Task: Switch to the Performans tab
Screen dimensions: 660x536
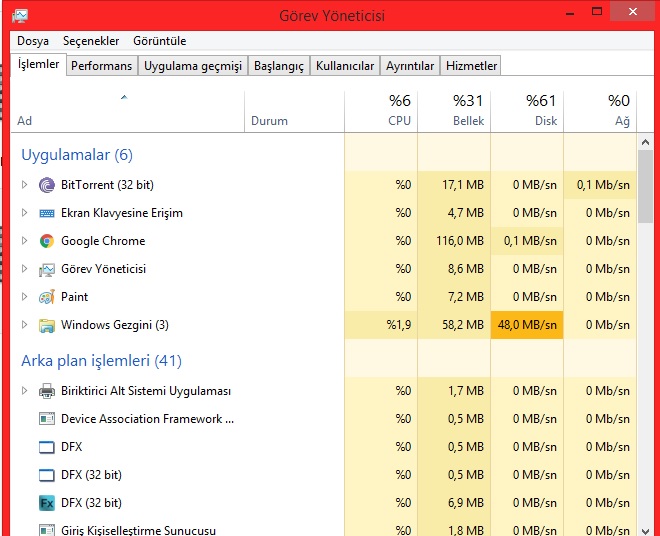Action: 101,66
